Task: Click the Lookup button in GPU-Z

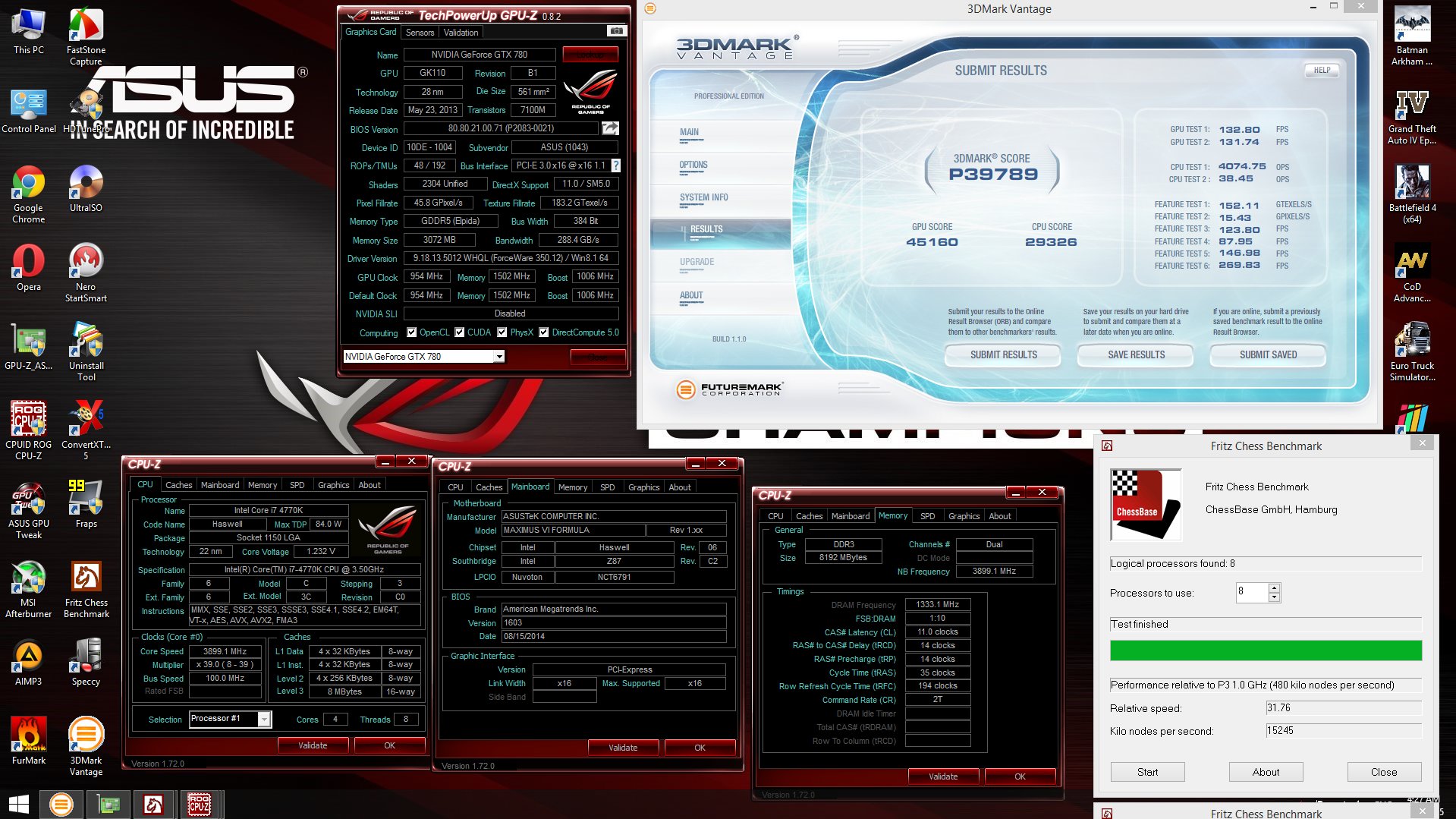Action: click(x=590, y=55)
